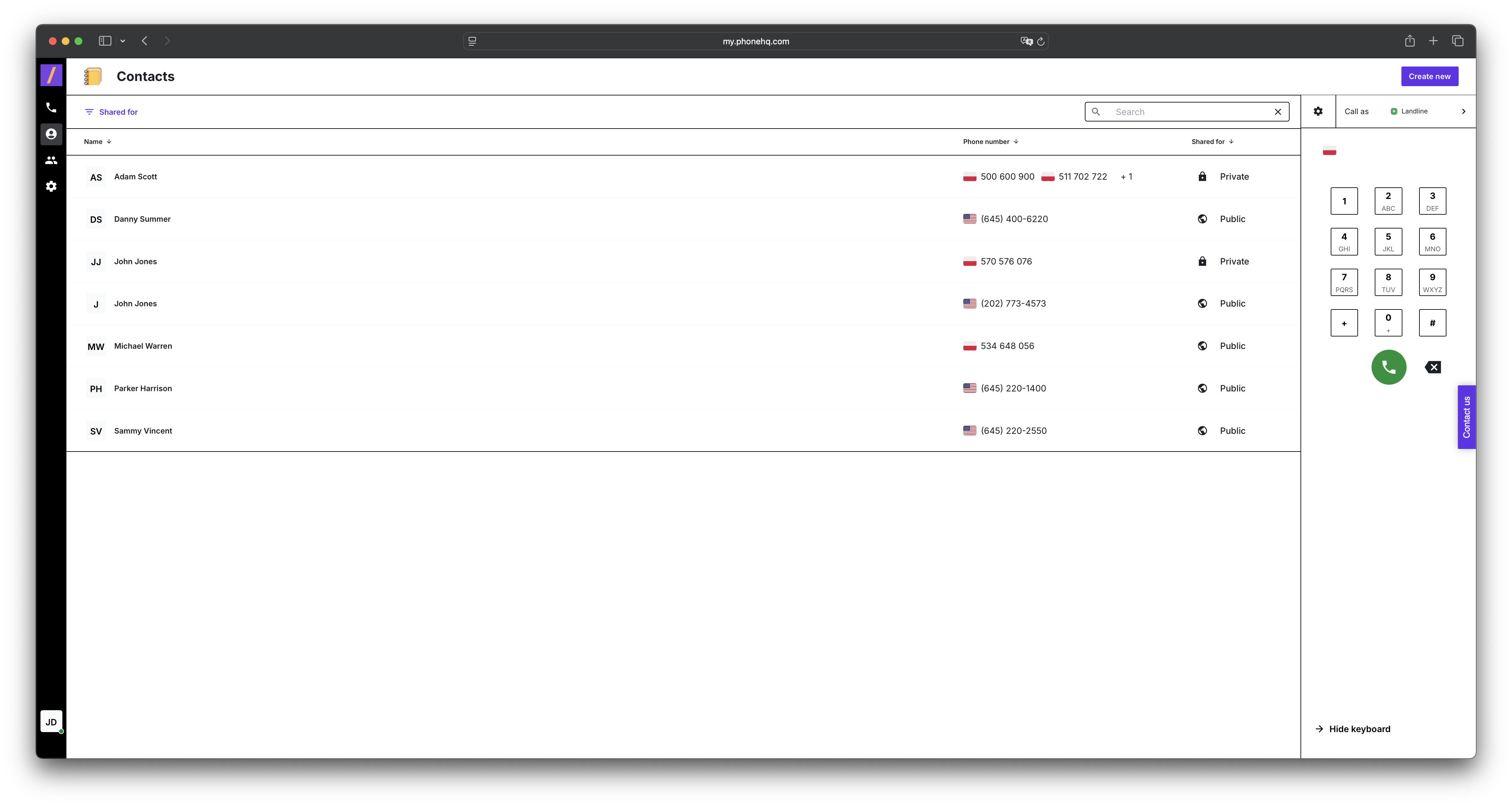Open dialer settings gear icon
1512x806 pixels.
coord(1318,112)
